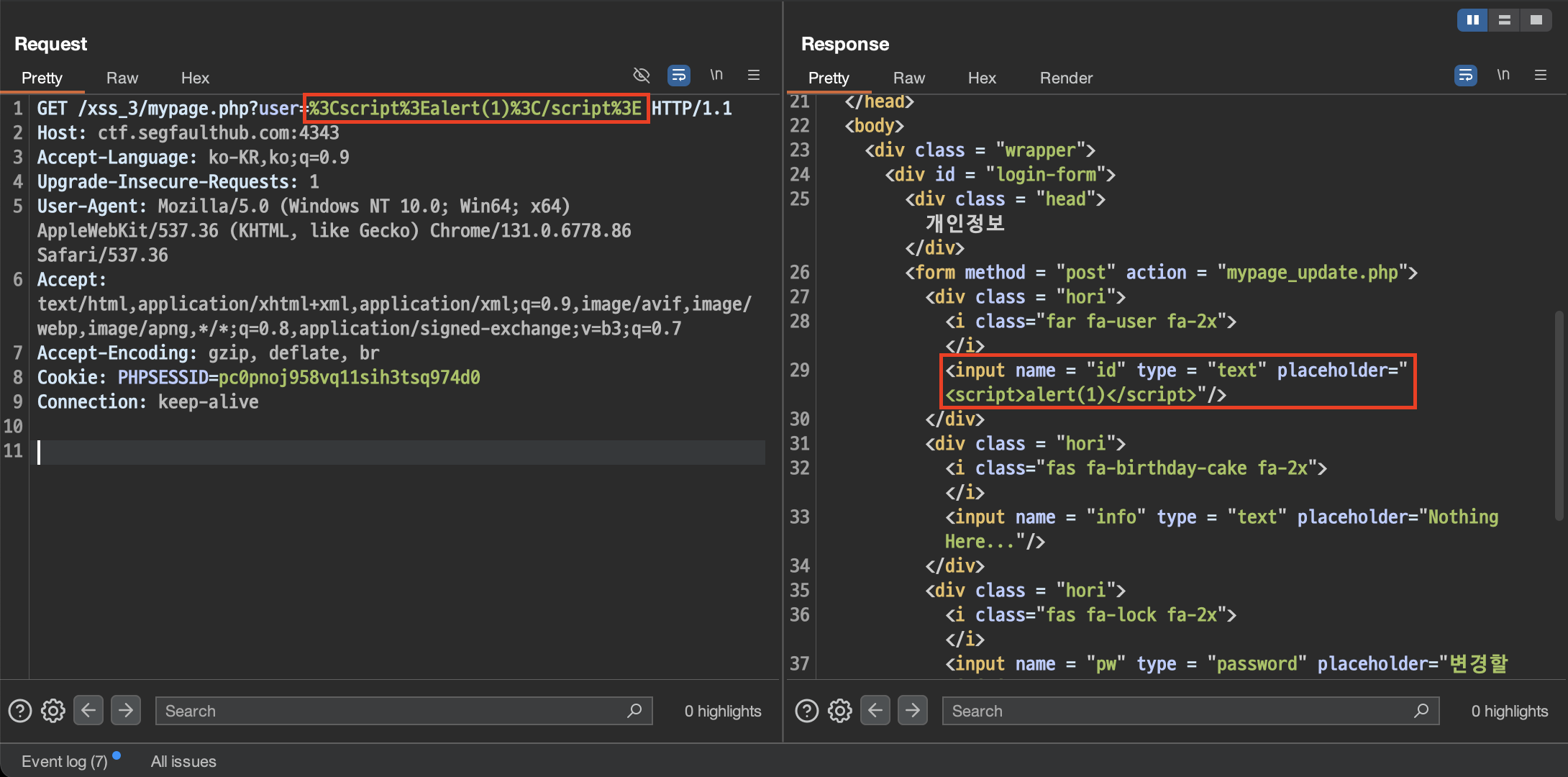Go to previous match in request search
Screen dimensions: 1568x777
click(88, 711)
